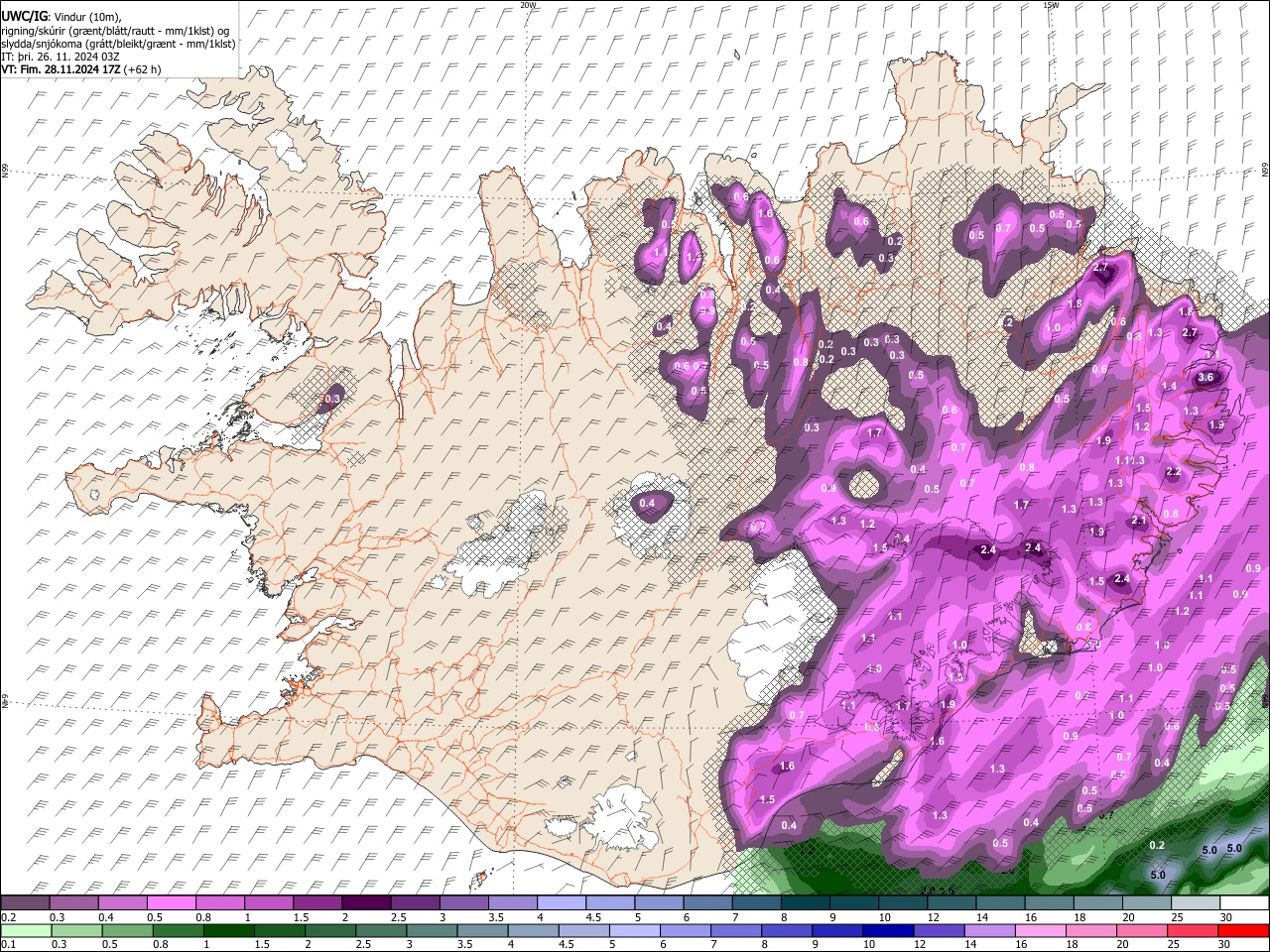Viewport: 1270px width, 952px height.
Task: Click the top-row legend swatch starting at 0.2
Action: click(x=25, y=903)
